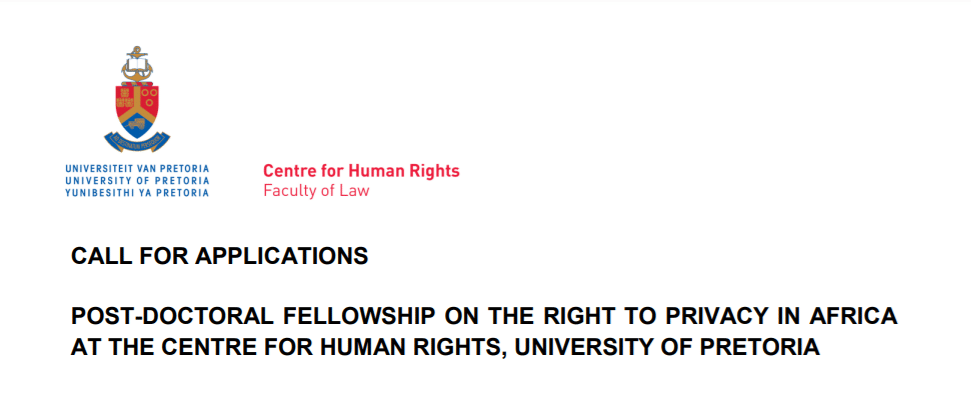Click the gold chevron band on the shield

(138, 108)
